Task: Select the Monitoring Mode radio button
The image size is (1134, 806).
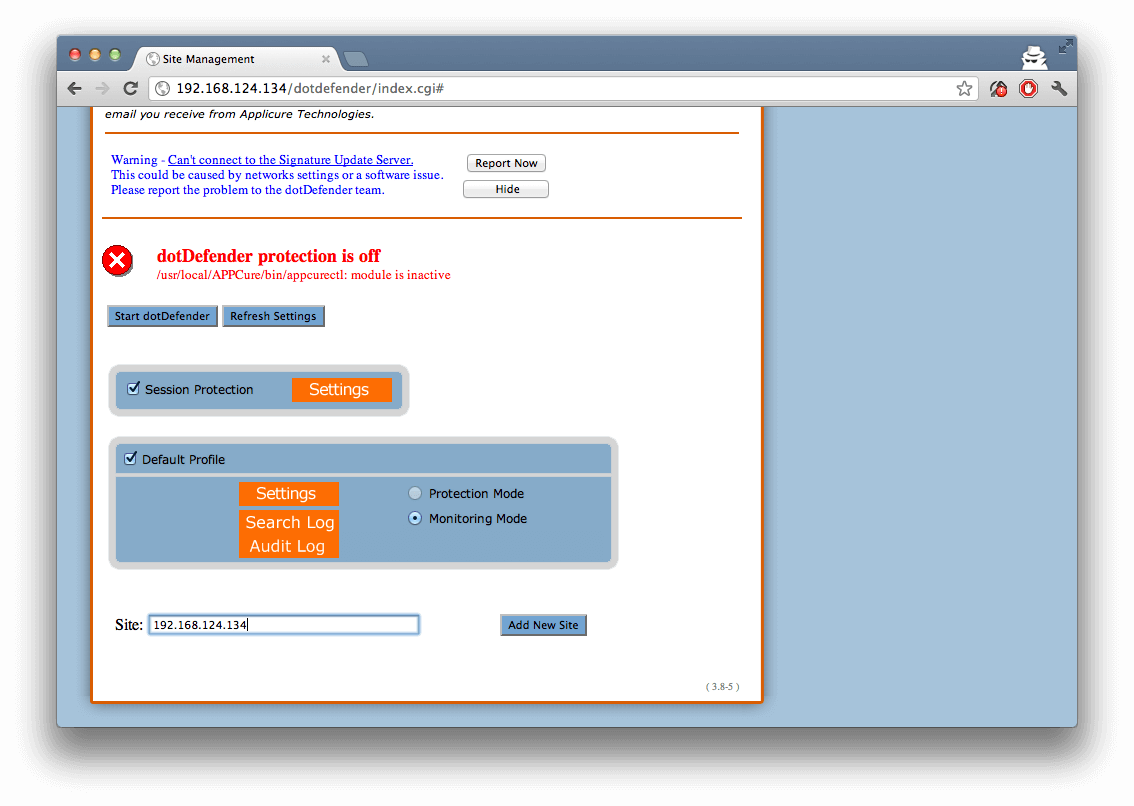Action: tap(415, 518)
